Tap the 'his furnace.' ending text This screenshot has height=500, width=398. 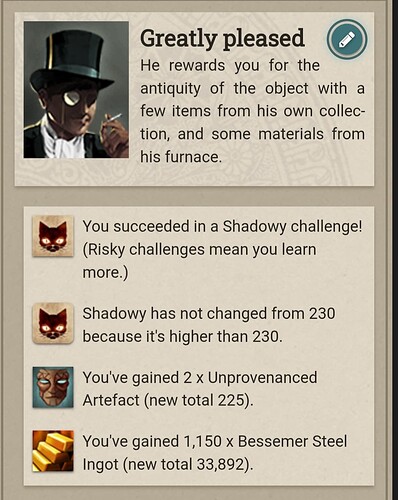(181, 157)
